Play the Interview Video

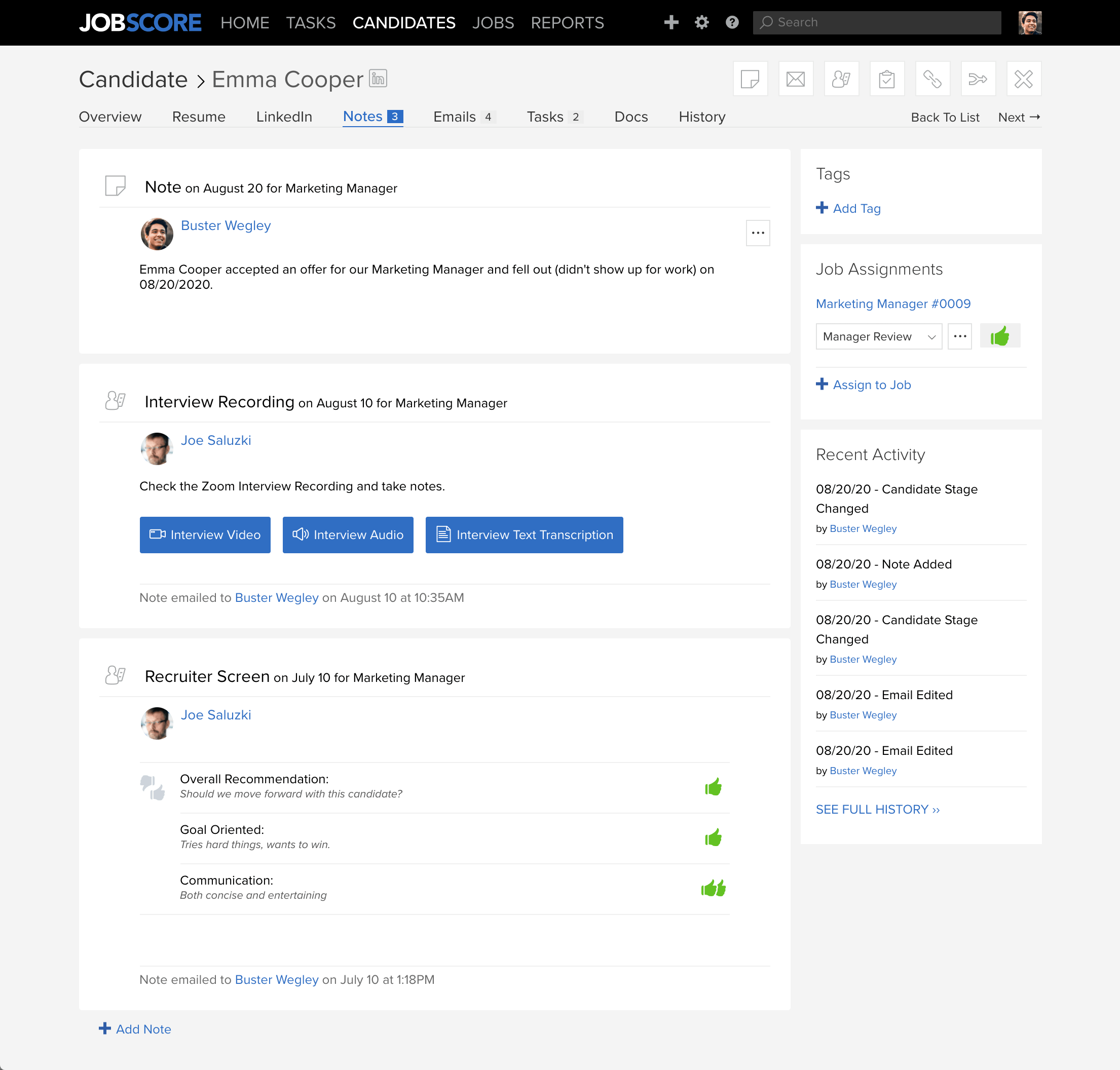coord(205,535)
